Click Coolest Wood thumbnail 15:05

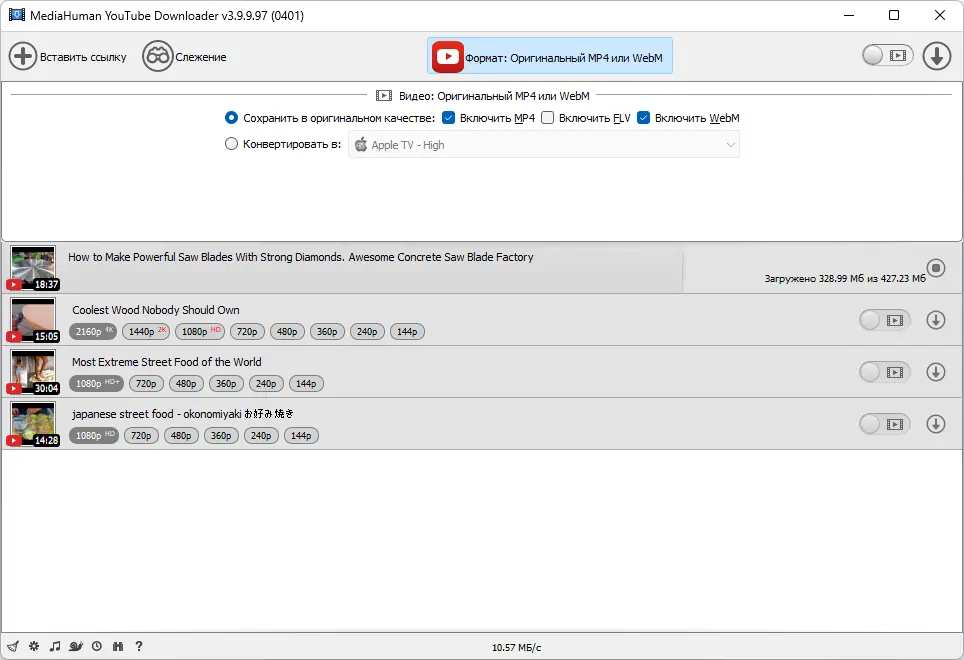point(34,320)
